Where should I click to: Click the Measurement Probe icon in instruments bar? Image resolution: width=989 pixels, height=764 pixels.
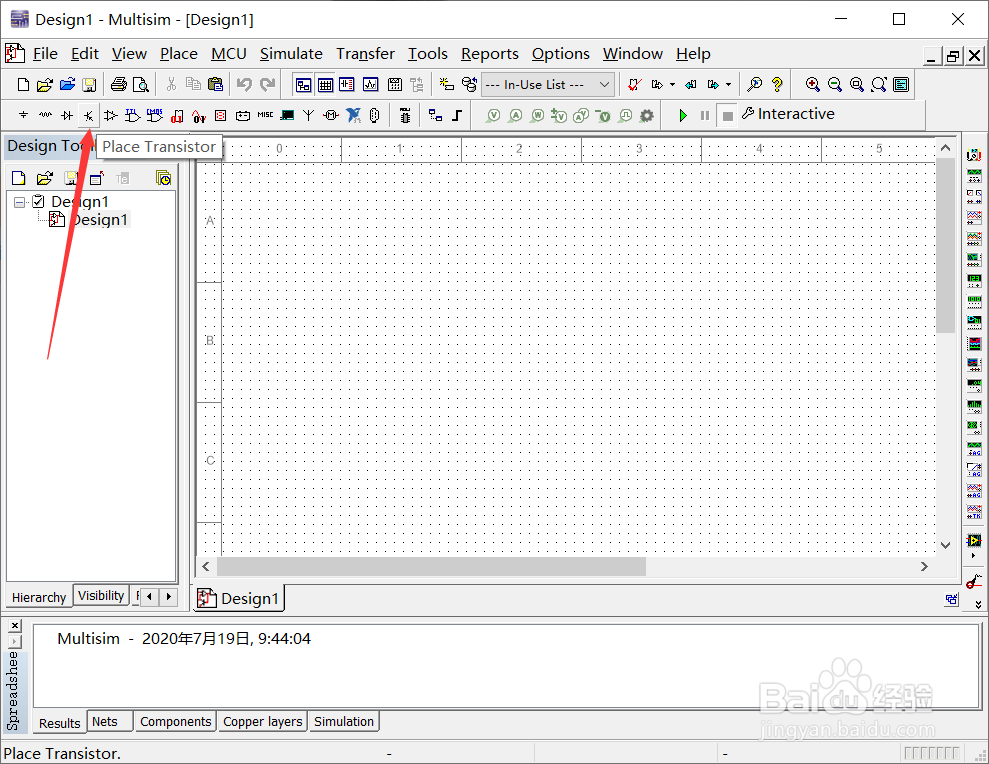pos(974,581)
